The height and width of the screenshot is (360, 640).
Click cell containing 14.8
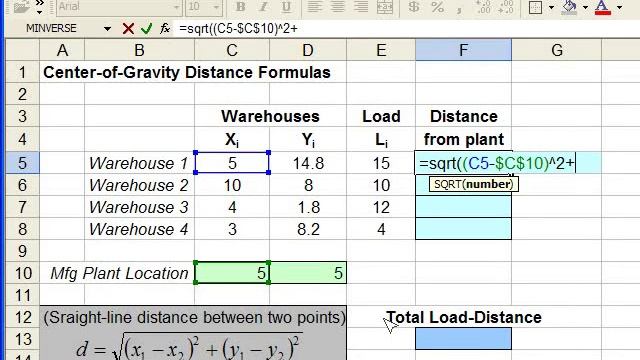(308, 163)
